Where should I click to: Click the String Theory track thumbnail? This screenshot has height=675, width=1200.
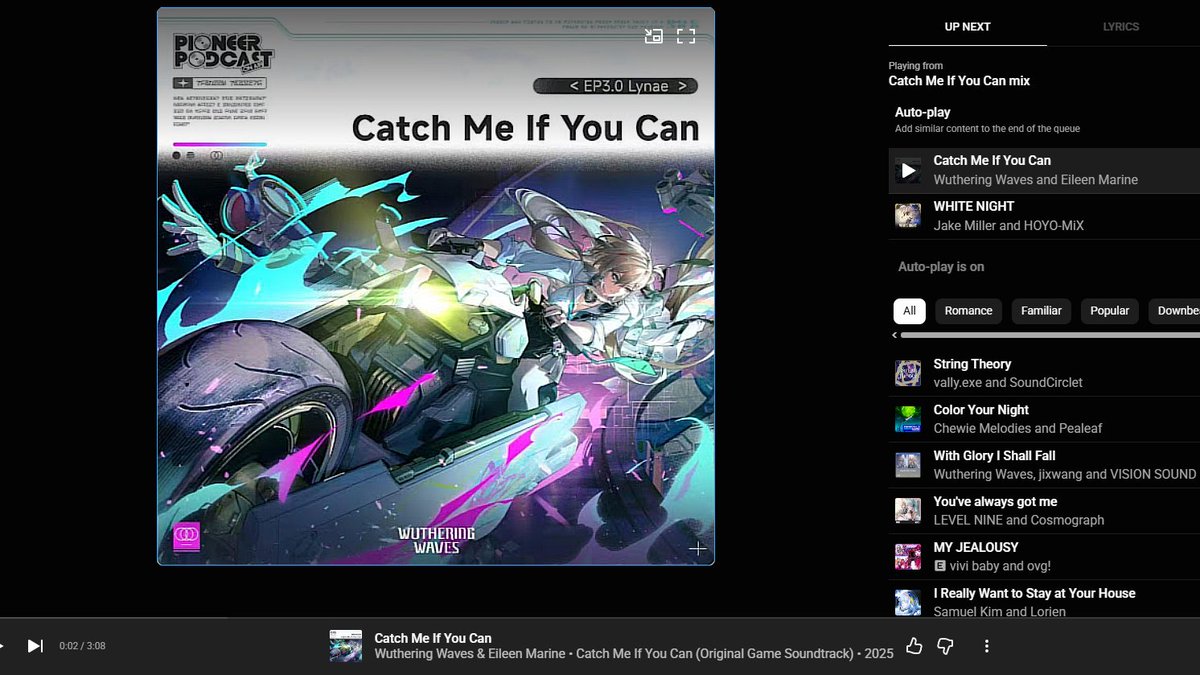click(x=908, y=373)
